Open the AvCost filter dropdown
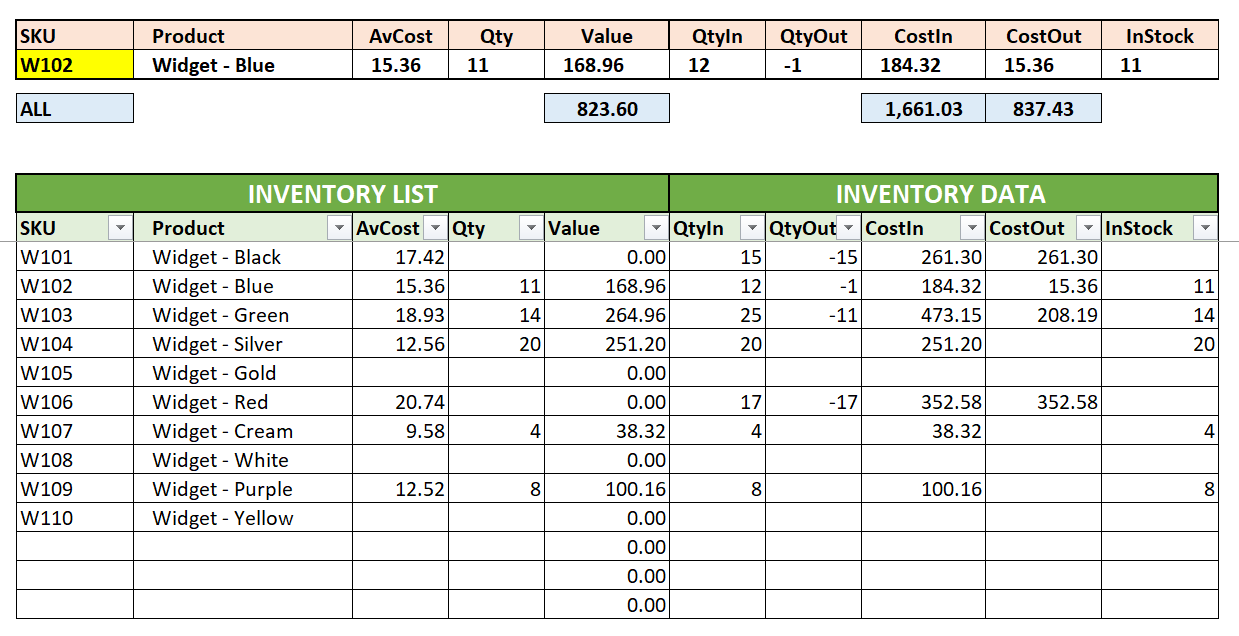The height and width of the screenshot is (636, 1239). [x=434, y=228]
